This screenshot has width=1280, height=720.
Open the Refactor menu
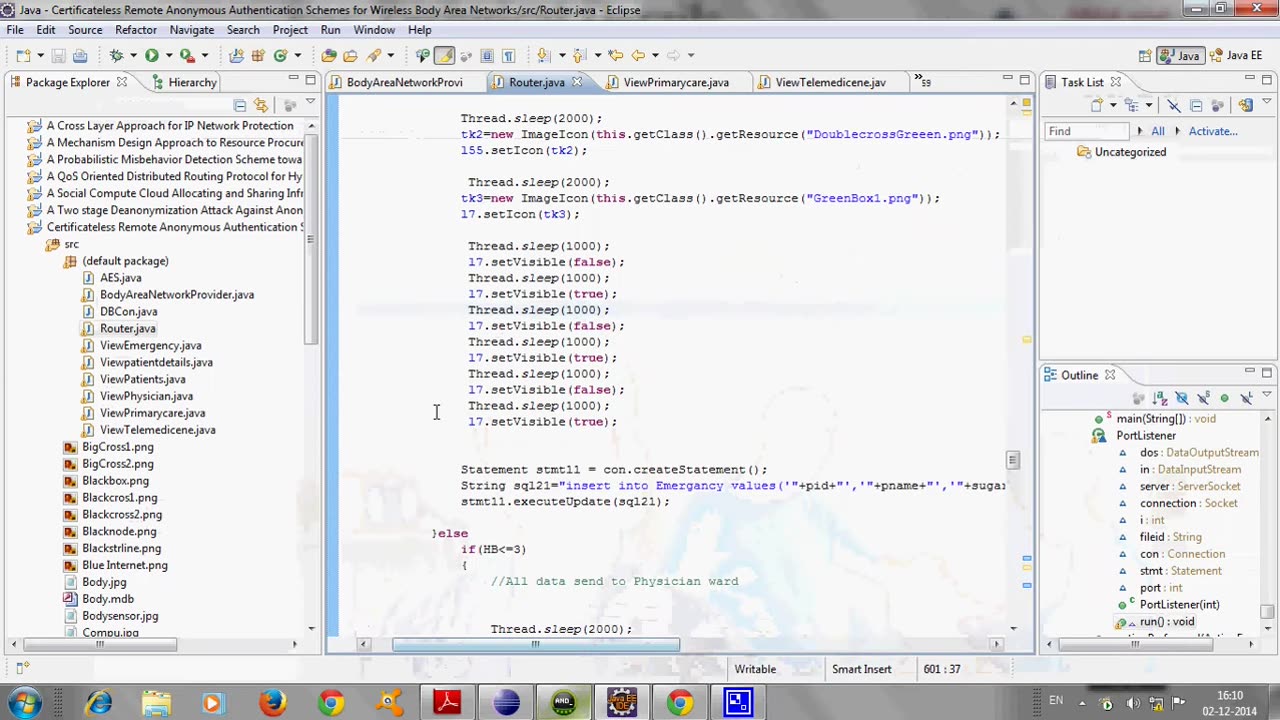(135, 30)
